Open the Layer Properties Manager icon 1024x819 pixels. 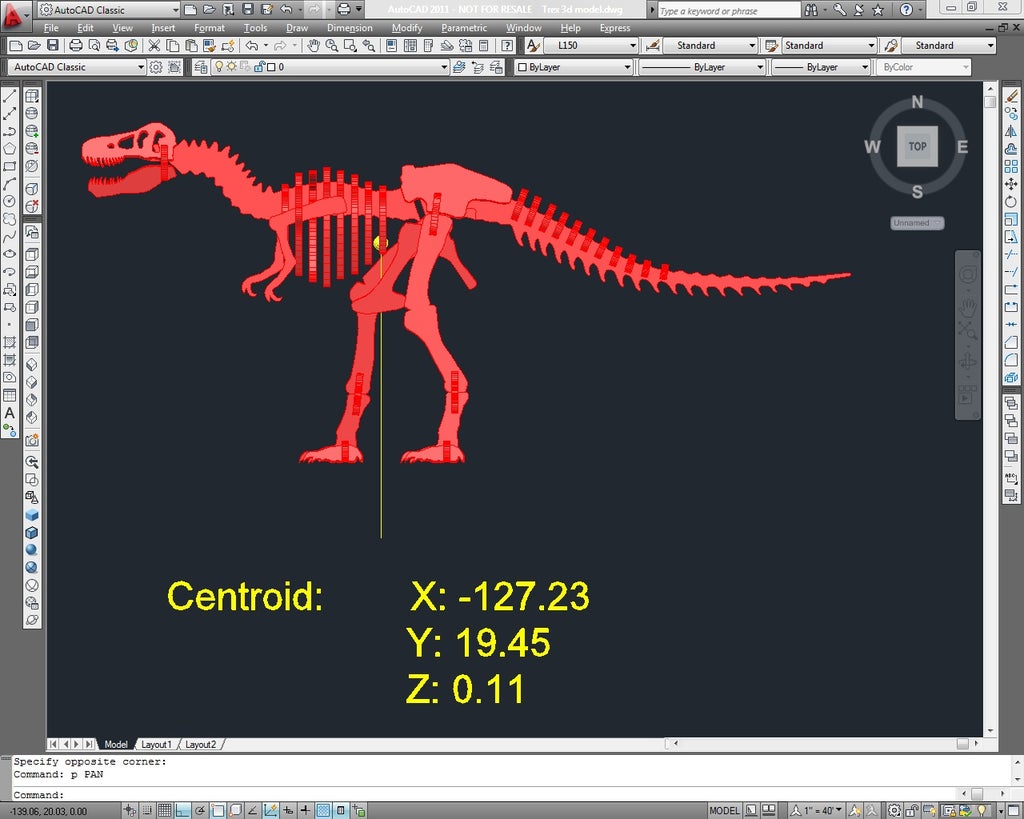[201, 67]
